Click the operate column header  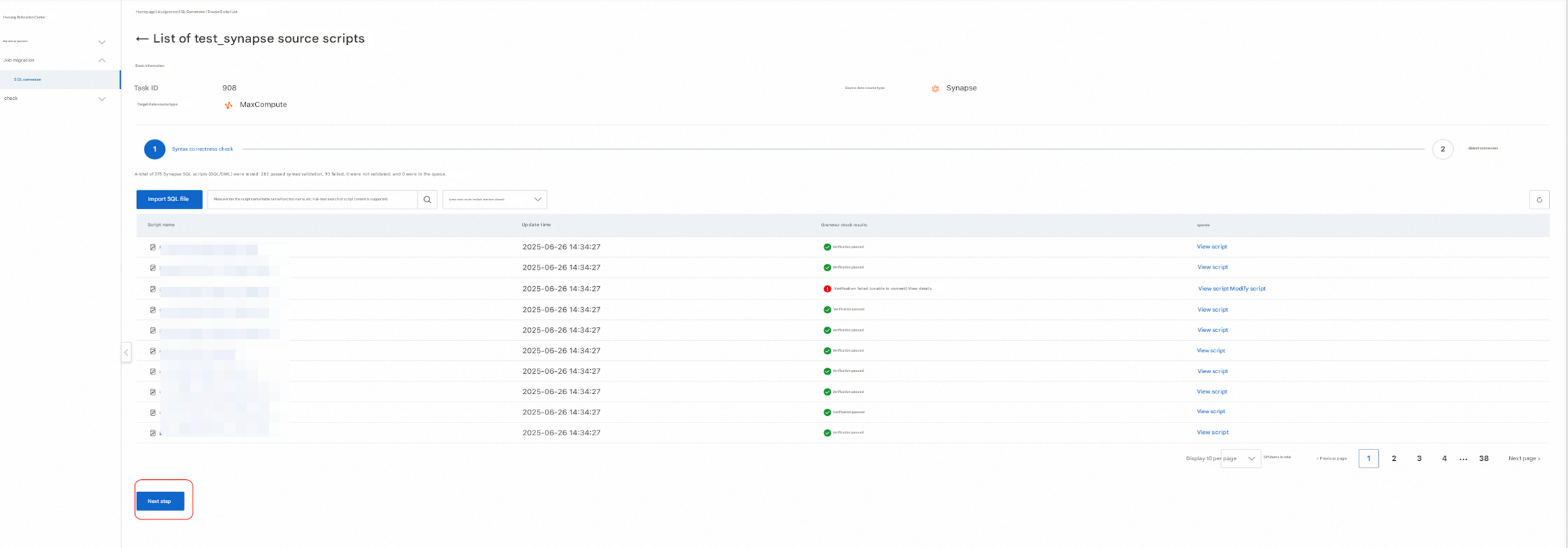tap(1203, 225)
